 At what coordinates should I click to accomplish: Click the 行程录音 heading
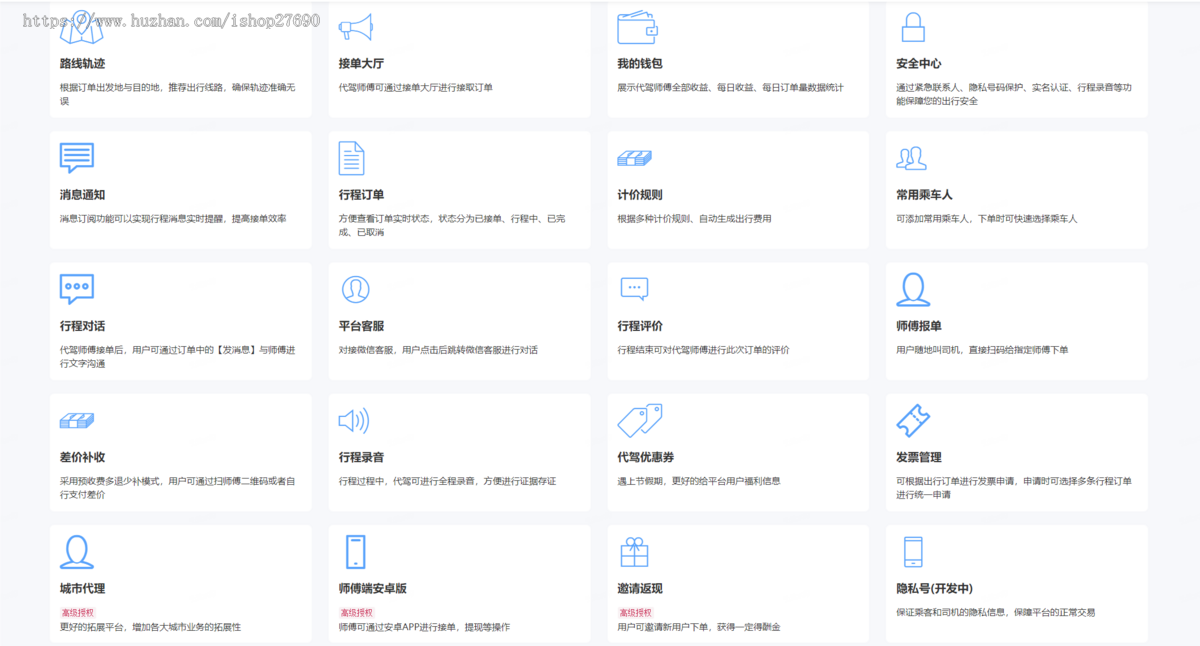click(361, 457)
